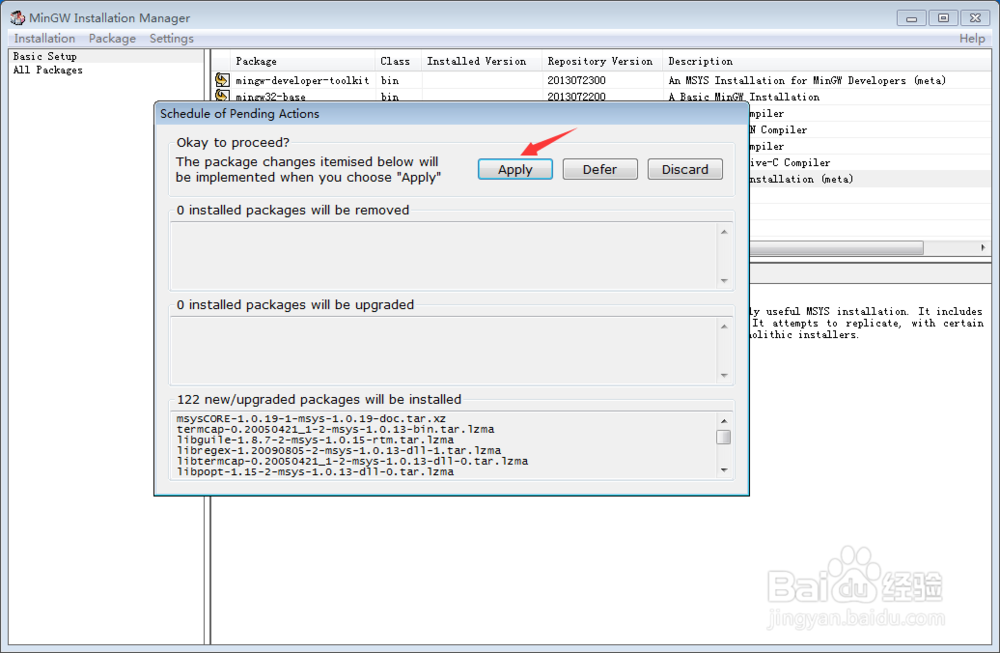Click up arrow in new packages list
Image resolution: width=1000 pixels, height=653 pixels.
pyautogui.click(x=724, y=421)
